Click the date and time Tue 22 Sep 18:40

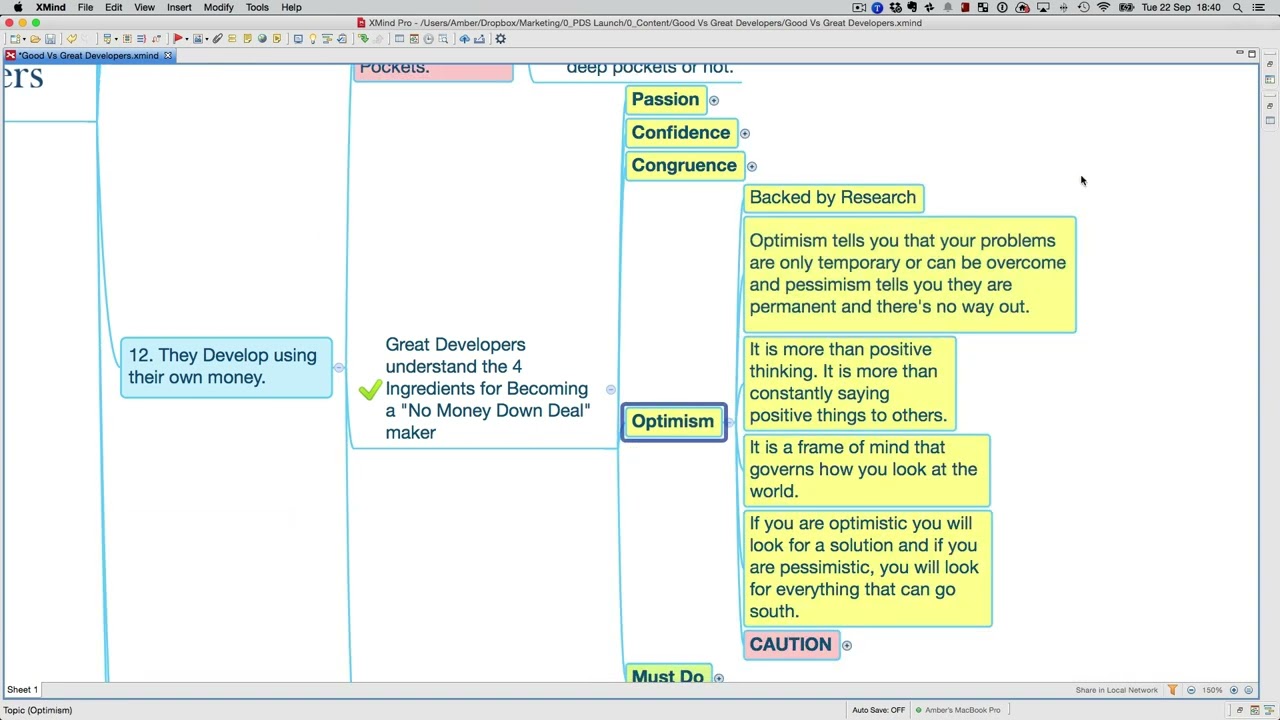click(1181, 7)
